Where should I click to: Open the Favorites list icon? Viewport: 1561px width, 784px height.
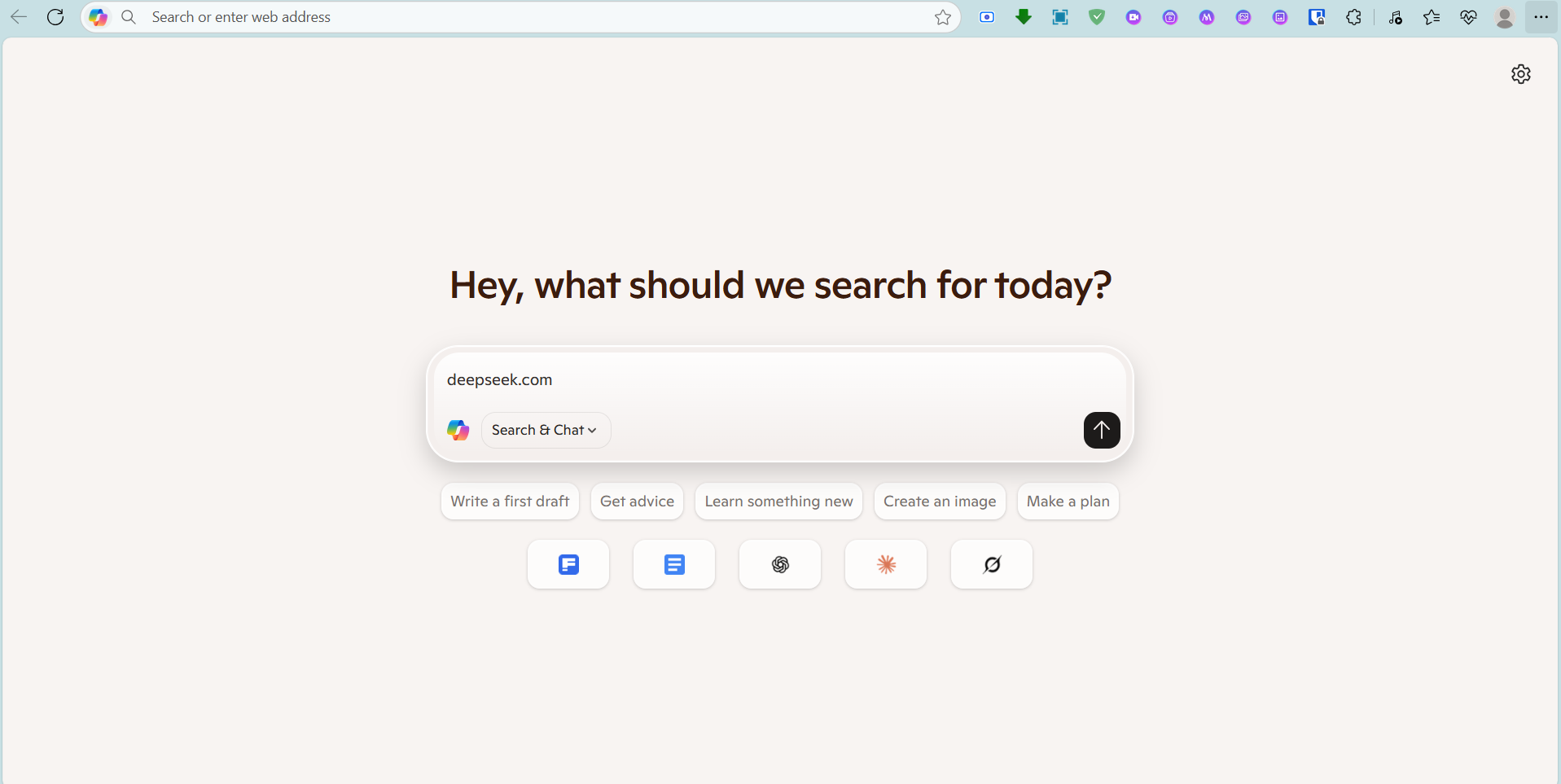1431,17
